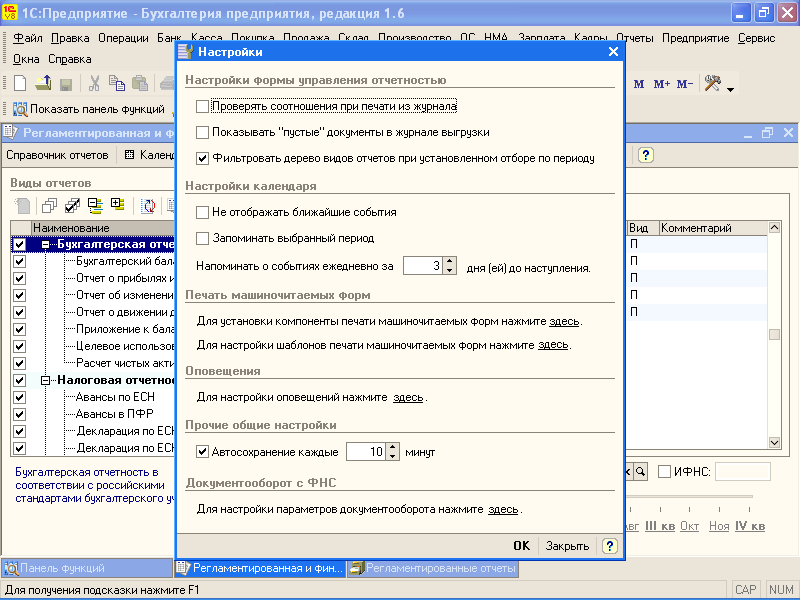Toggle Показывать пустые документы в журнале выгрузки
This screenshot has width=800, height=600.
[x=203, y=132]
